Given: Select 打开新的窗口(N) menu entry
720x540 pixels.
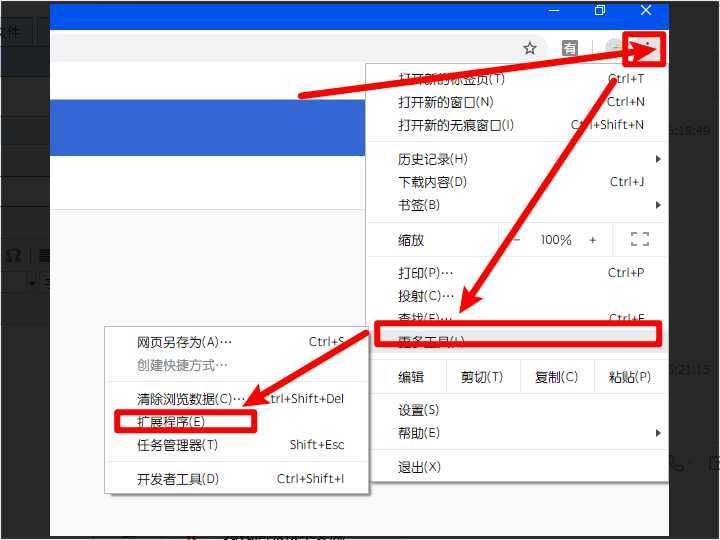Looking at the screenshot, I should (x=517, y=102).
